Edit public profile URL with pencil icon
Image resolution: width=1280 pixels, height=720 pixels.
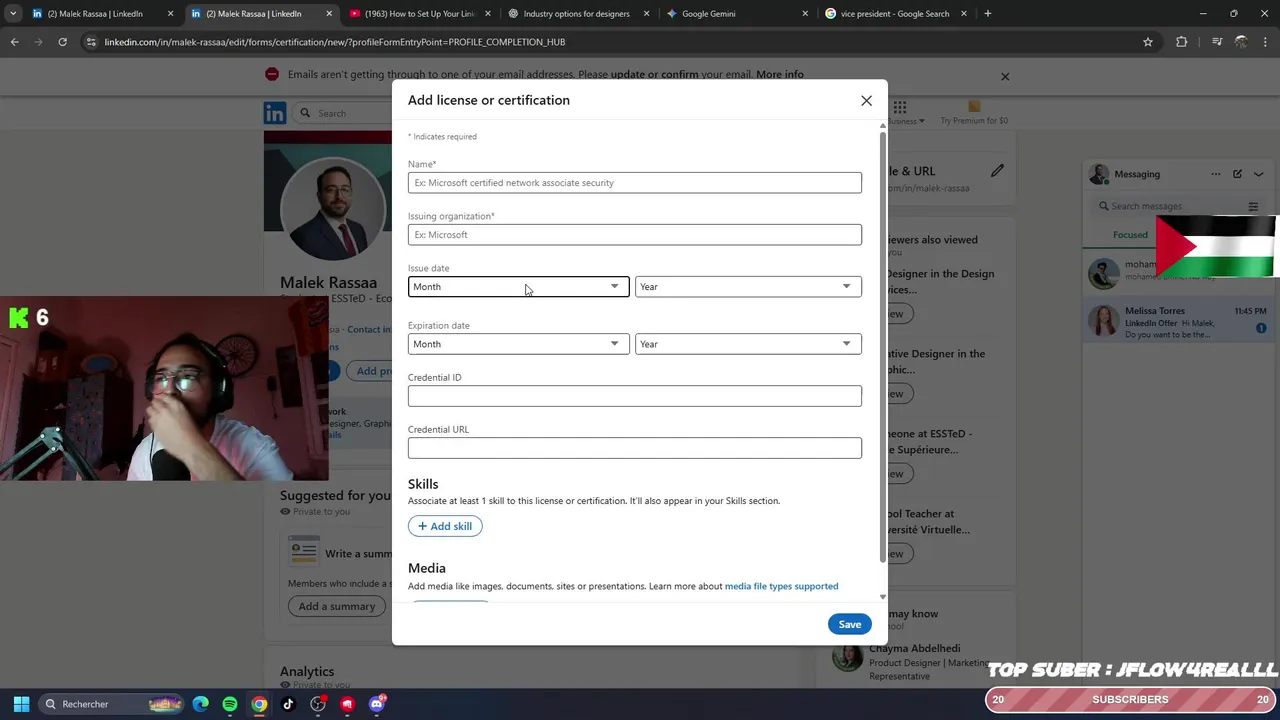point(997,171)
